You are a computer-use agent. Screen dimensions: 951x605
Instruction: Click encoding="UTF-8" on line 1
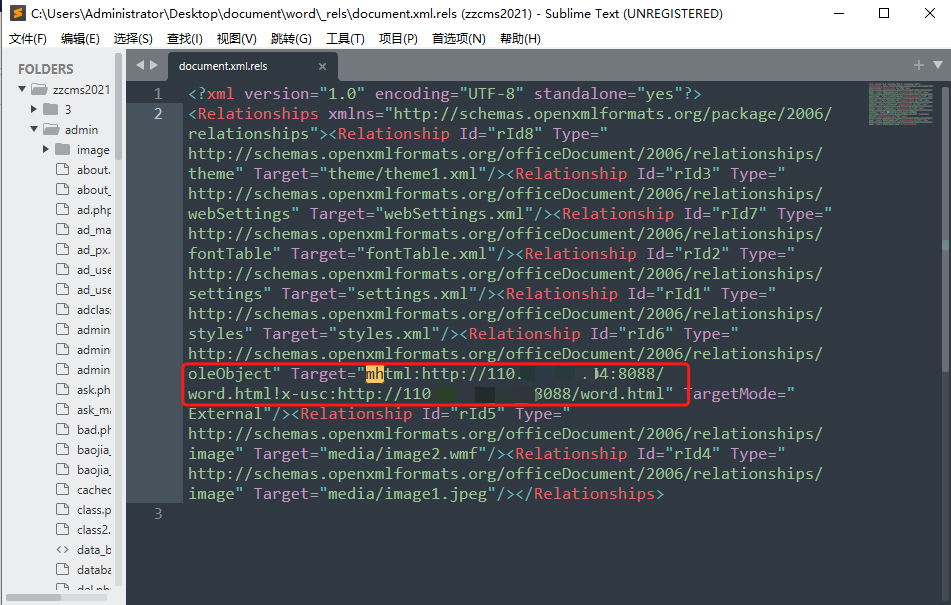449,94
